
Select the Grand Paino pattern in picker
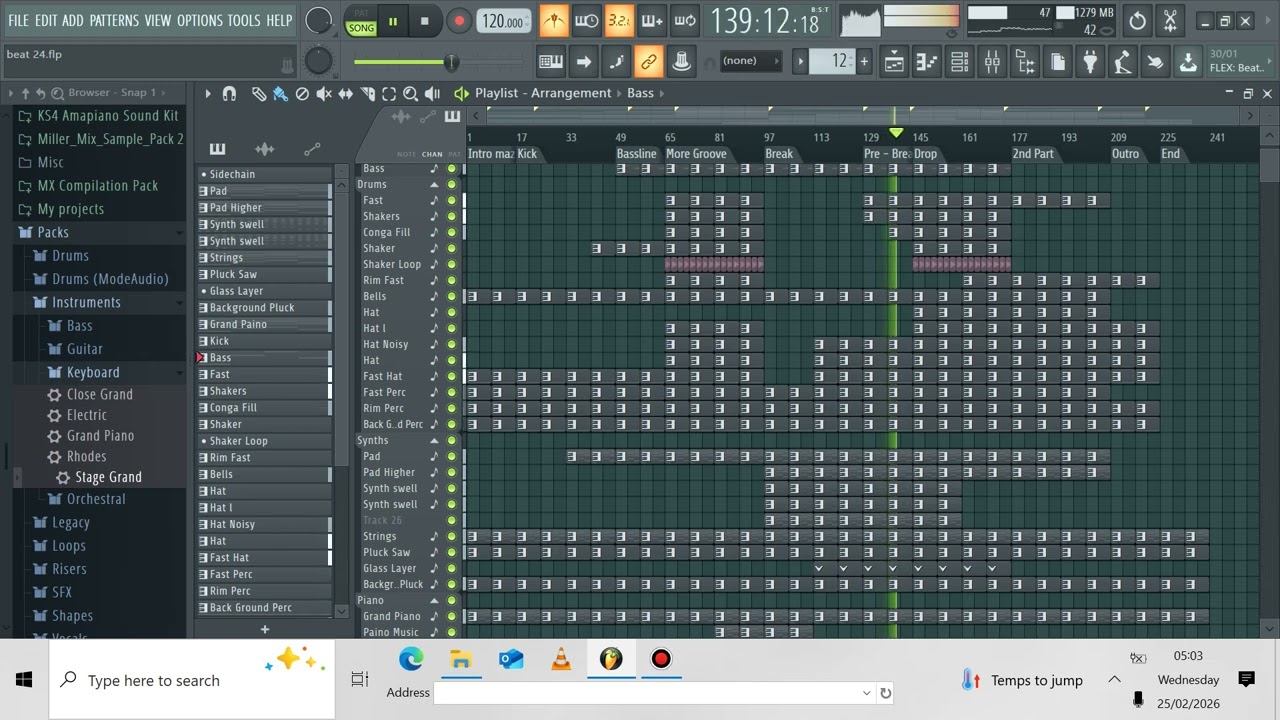coord(265,324)
